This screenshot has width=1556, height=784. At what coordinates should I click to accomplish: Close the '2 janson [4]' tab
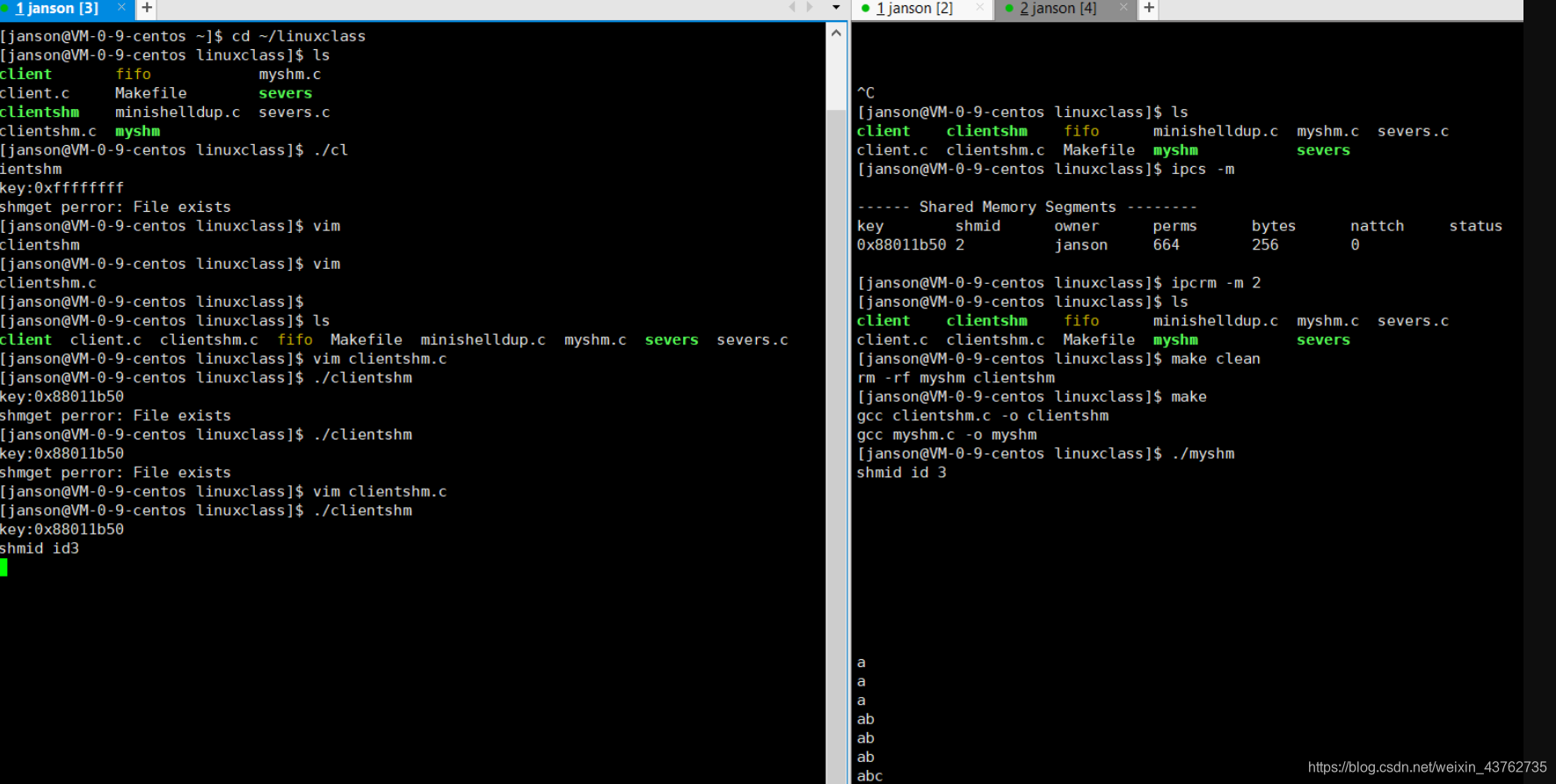click(1123, 8)
